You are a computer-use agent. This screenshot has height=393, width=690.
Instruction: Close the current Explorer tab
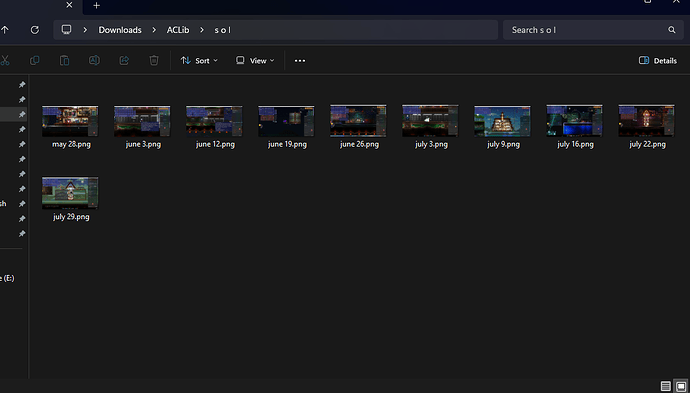pyautogui.click(x=69, y=5)
